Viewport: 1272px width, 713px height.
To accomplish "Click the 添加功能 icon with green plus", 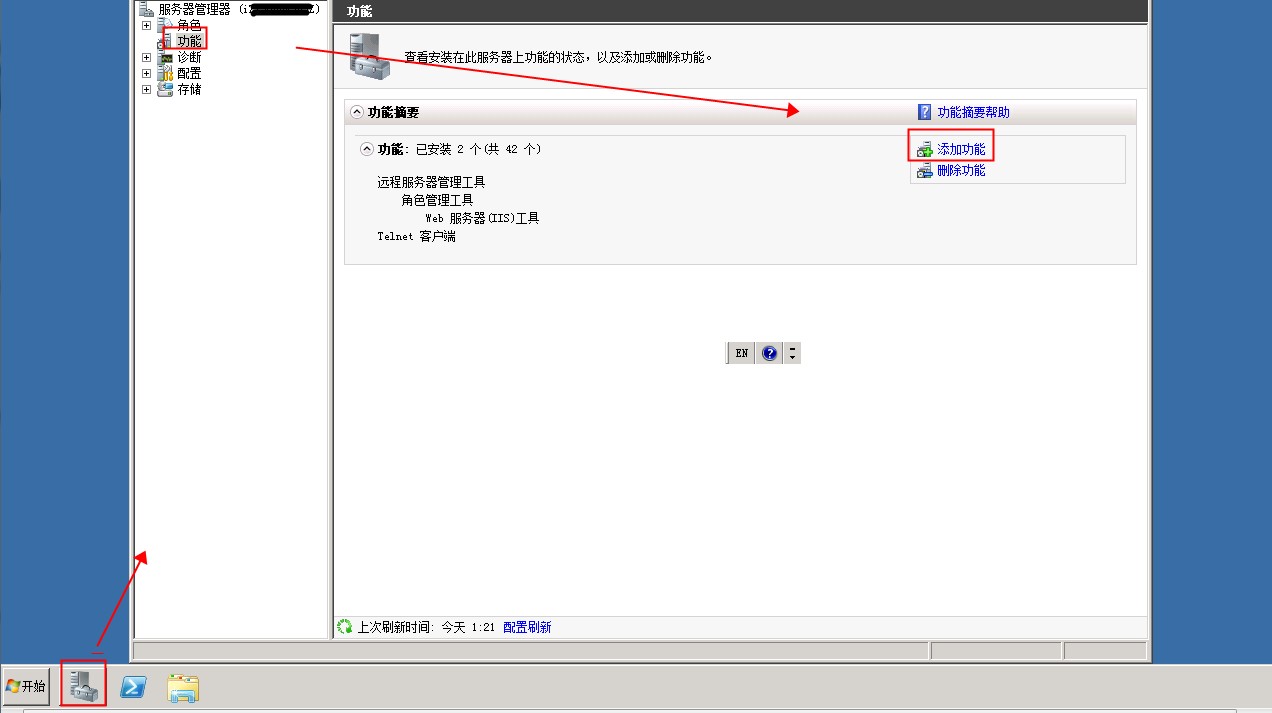I will coord(925,150).
